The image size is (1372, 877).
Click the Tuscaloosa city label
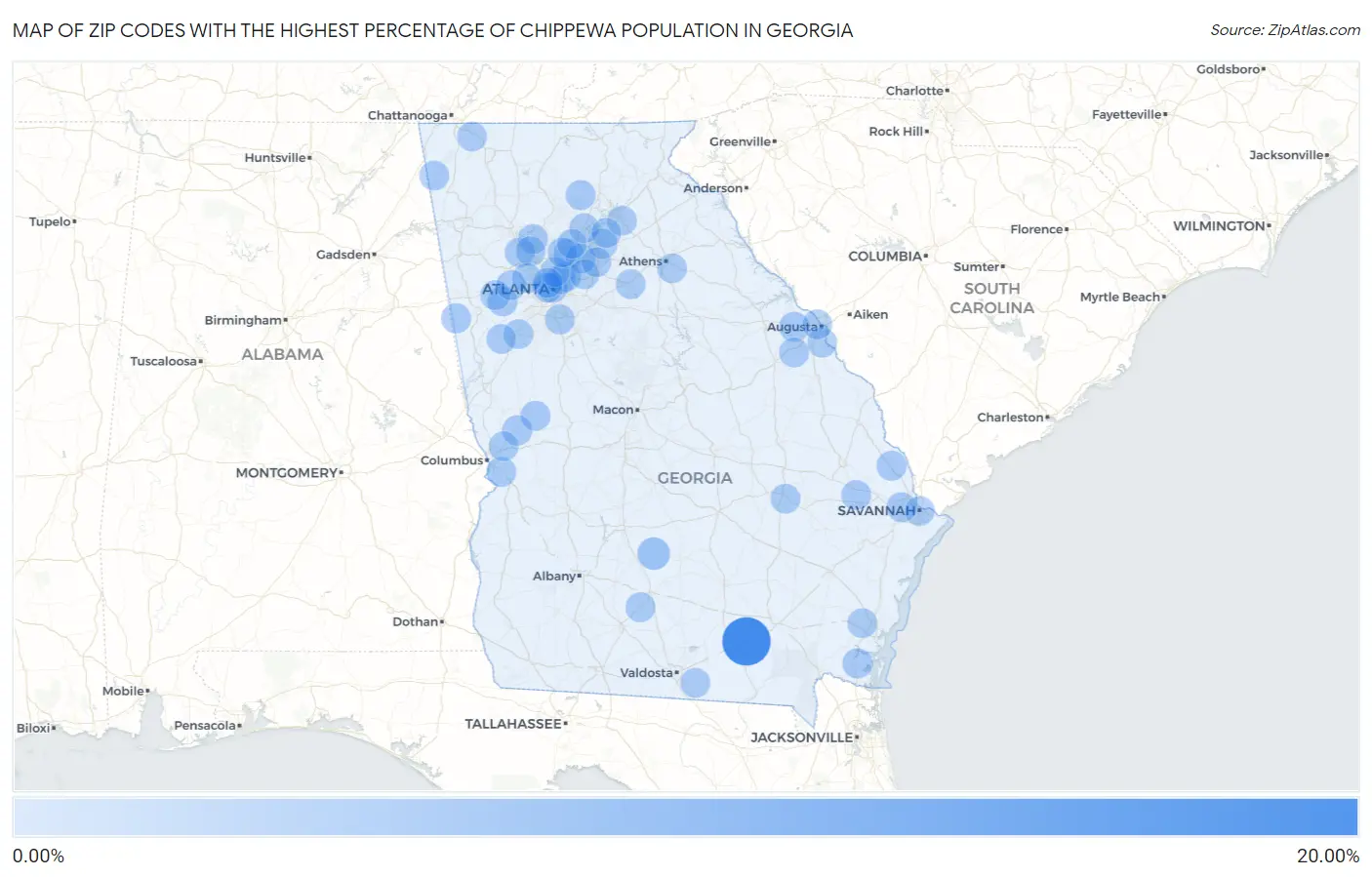point(163,362)
